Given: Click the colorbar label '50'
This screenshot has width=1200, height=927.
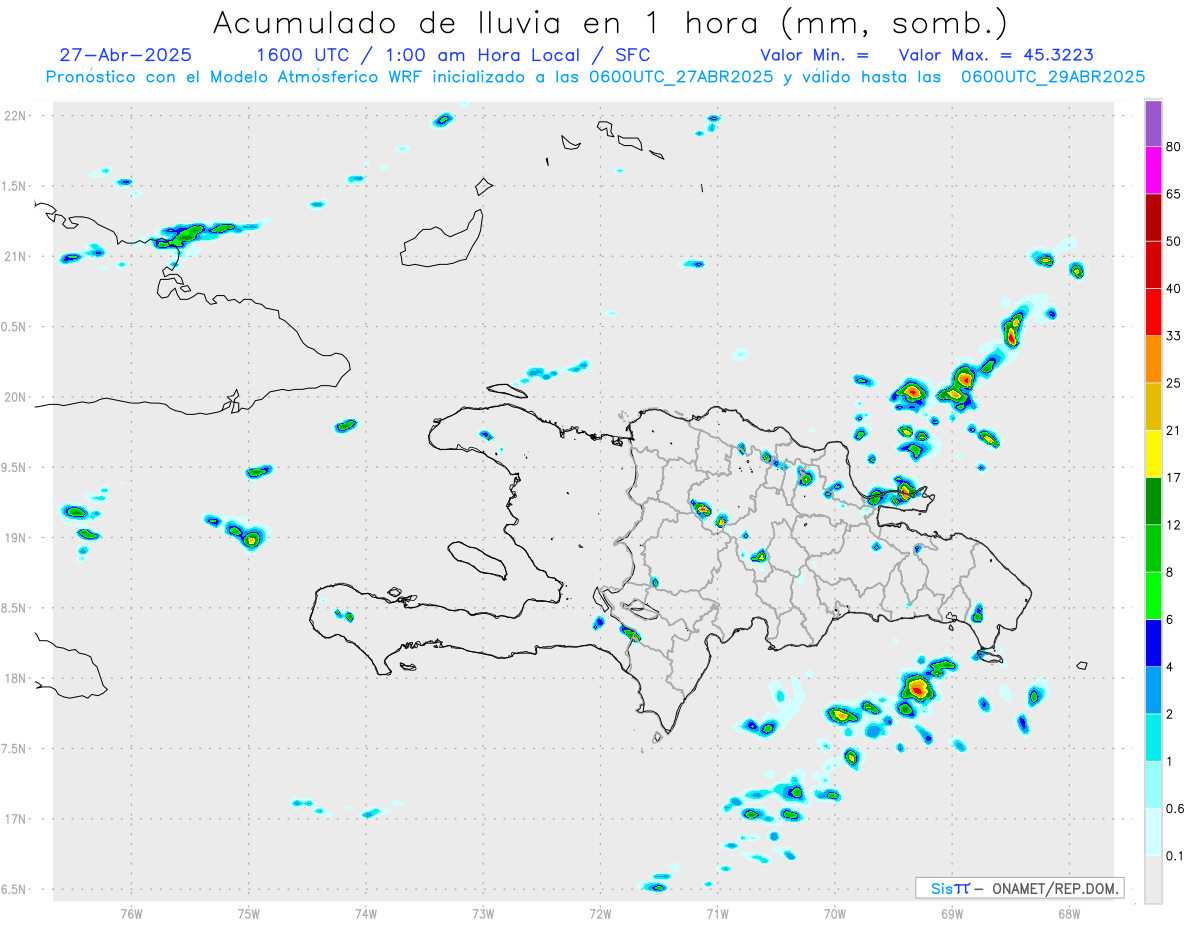Looking at the screenshot, I should (1174, 241).
